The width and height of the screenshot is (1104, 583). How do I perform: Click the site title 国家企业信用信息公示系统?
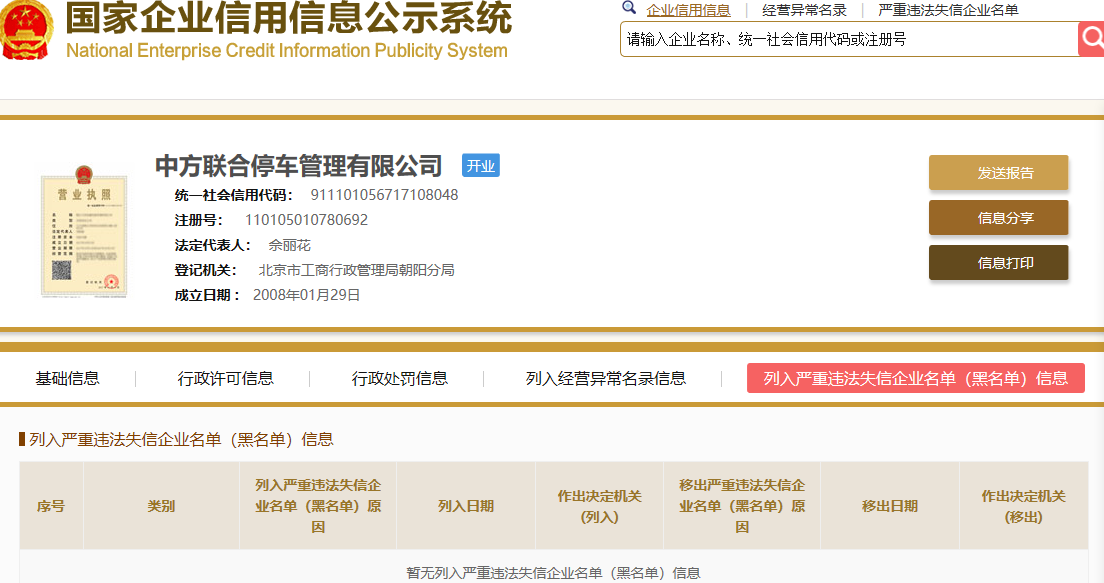tap(289, 18)
